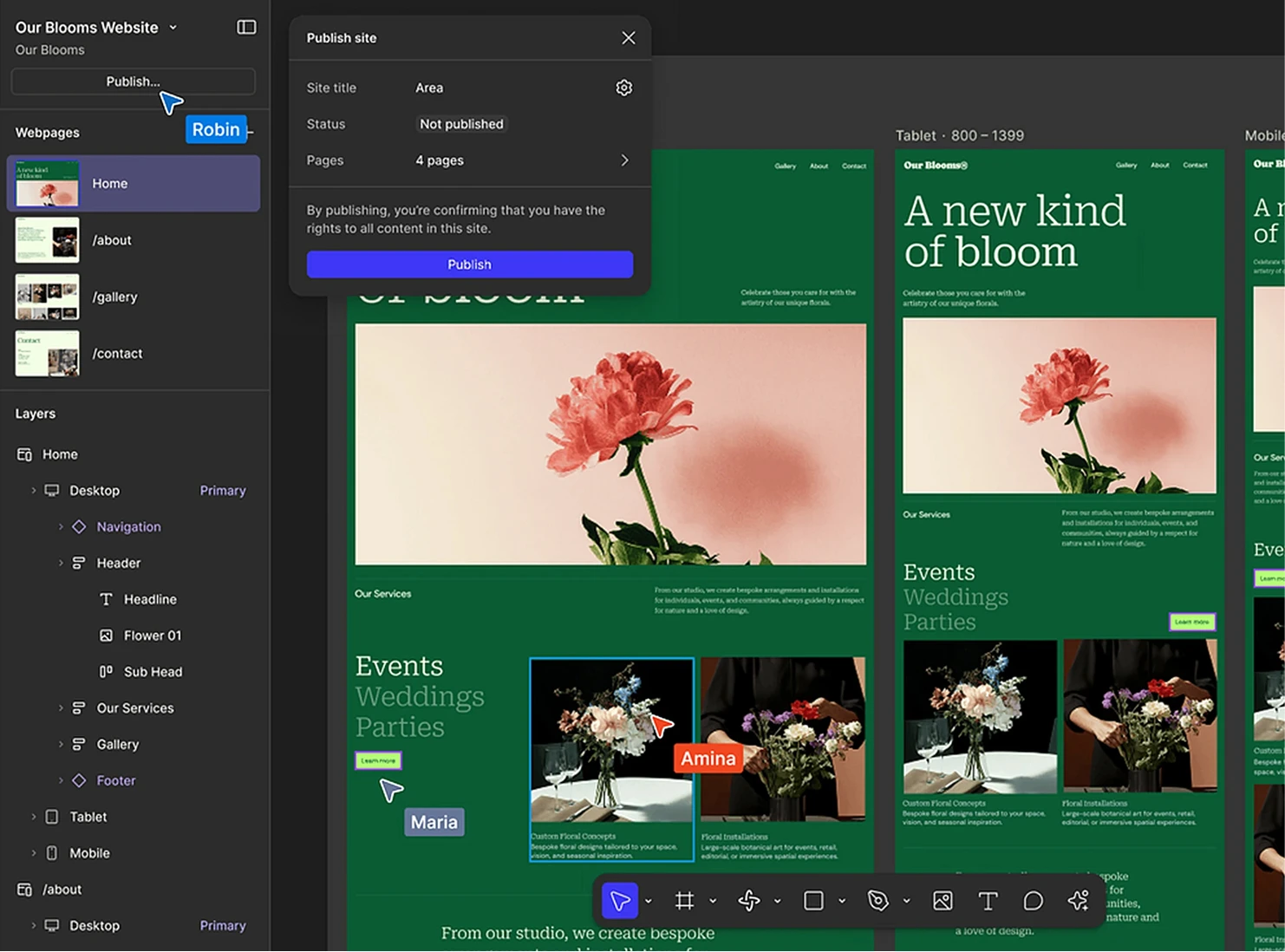Open the shape tool options dropdown arrow

coord(841,901)
